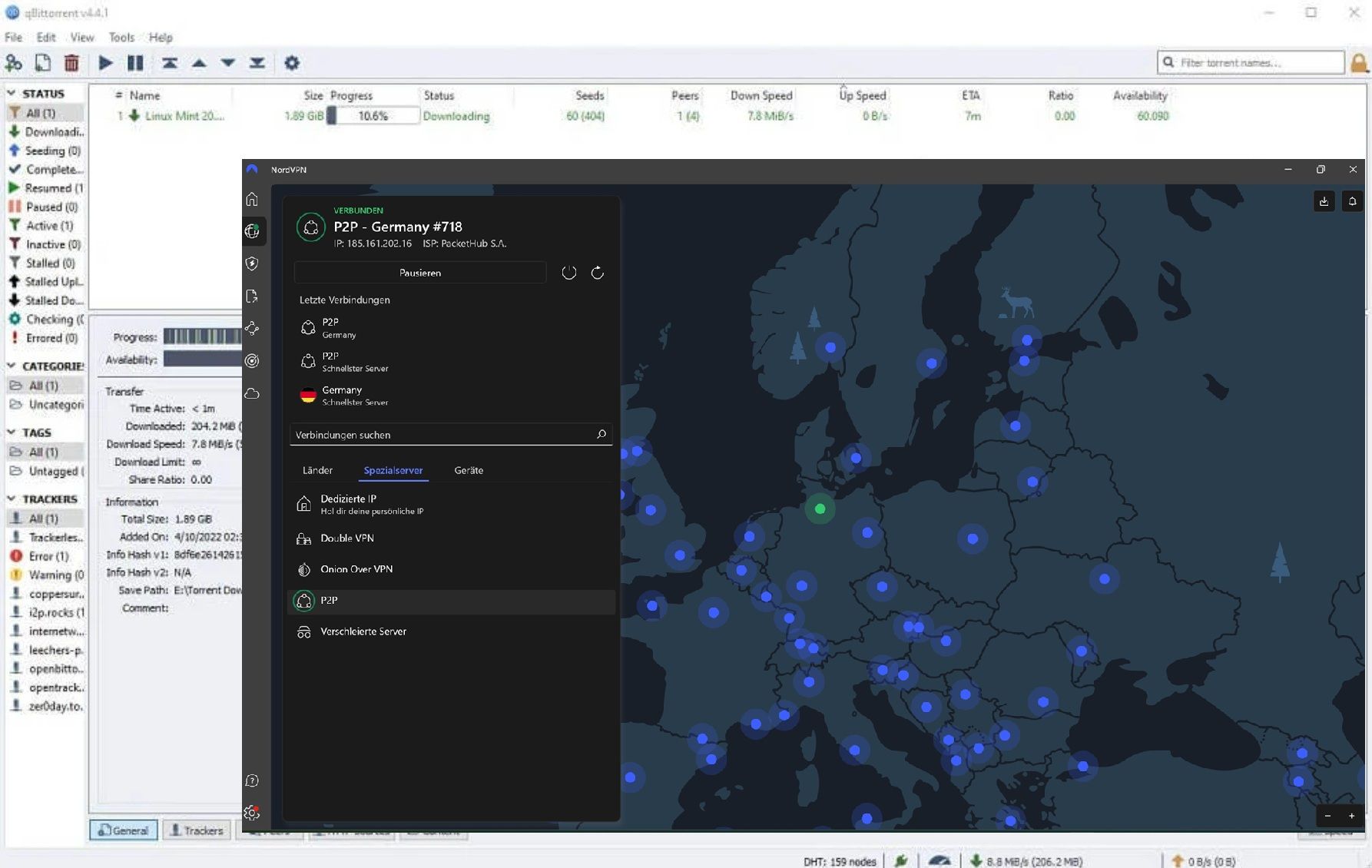The width and height of the screenshot is (1372, 868).
Task: Open NordVPN help question mark icon
Action: point(252,780)
